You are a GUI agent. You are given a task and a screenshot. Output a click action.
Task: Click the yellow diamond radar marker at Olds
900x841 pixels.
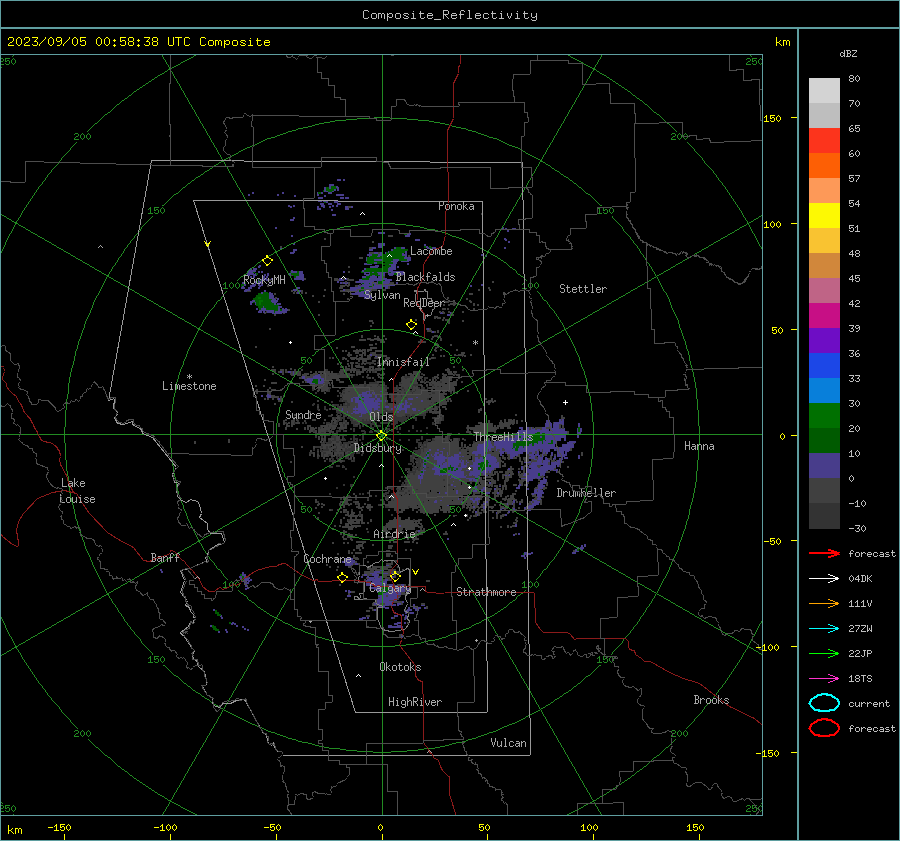pos(381,436)
